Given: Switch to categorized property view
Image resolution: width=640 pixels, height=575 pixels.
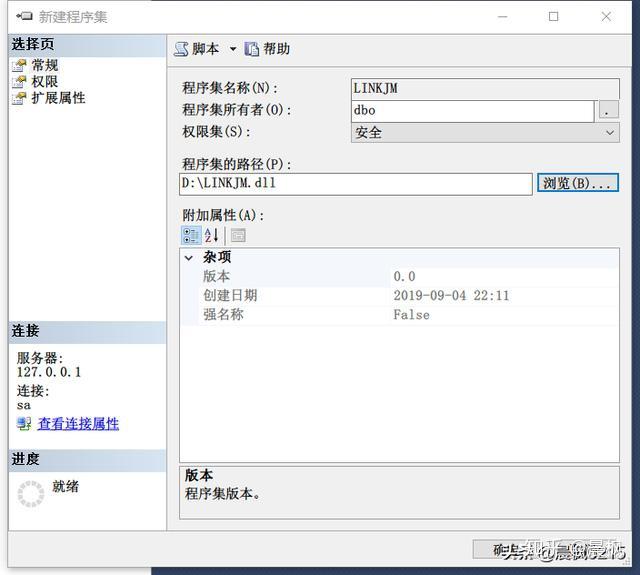Looking at the screenshot, I should [191, 235].
